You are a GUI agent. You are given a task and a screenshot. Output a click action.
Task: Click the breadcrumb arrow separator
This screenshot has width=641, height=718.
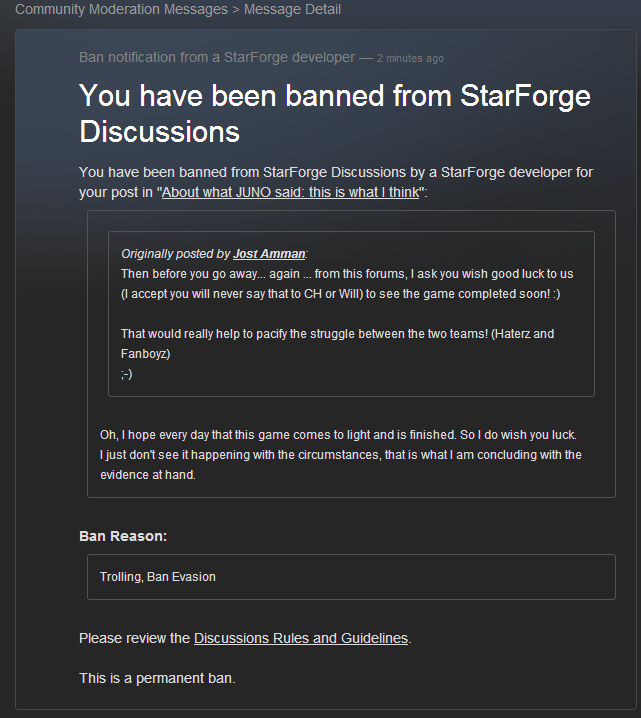(x=236, y=10)
